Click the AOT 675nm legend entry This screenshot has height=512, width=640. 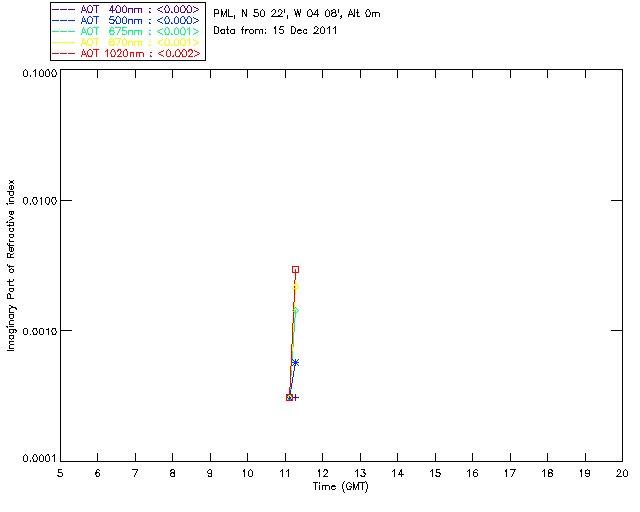pos(126,31)
